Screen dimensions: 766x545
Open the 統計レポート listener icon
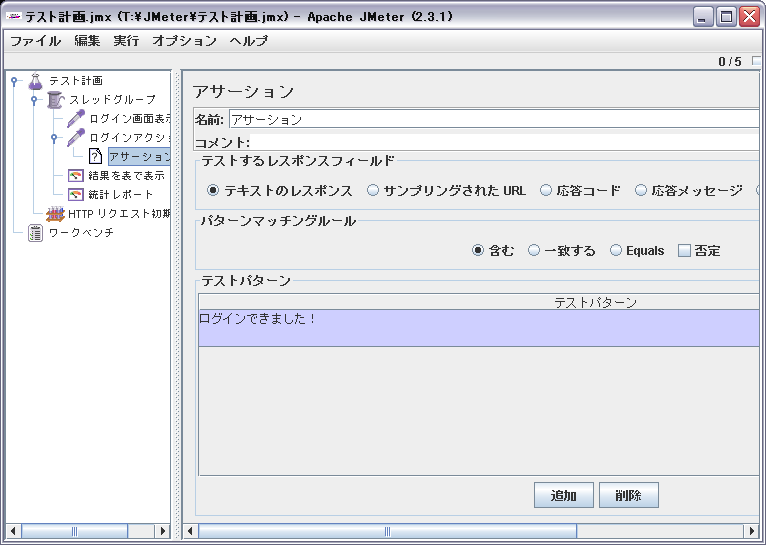75,195
